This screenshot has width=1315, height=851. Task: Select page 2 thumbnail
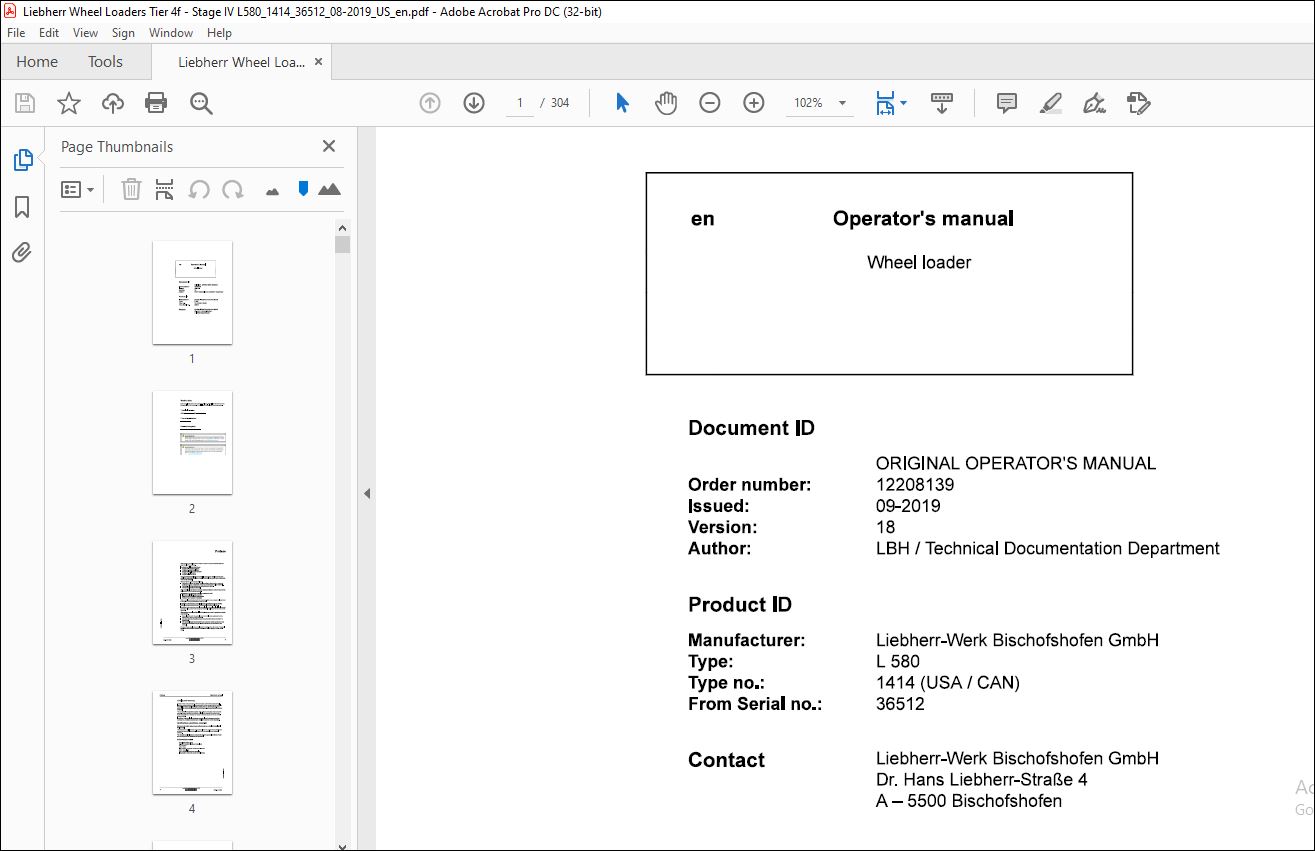coord(192,442)
